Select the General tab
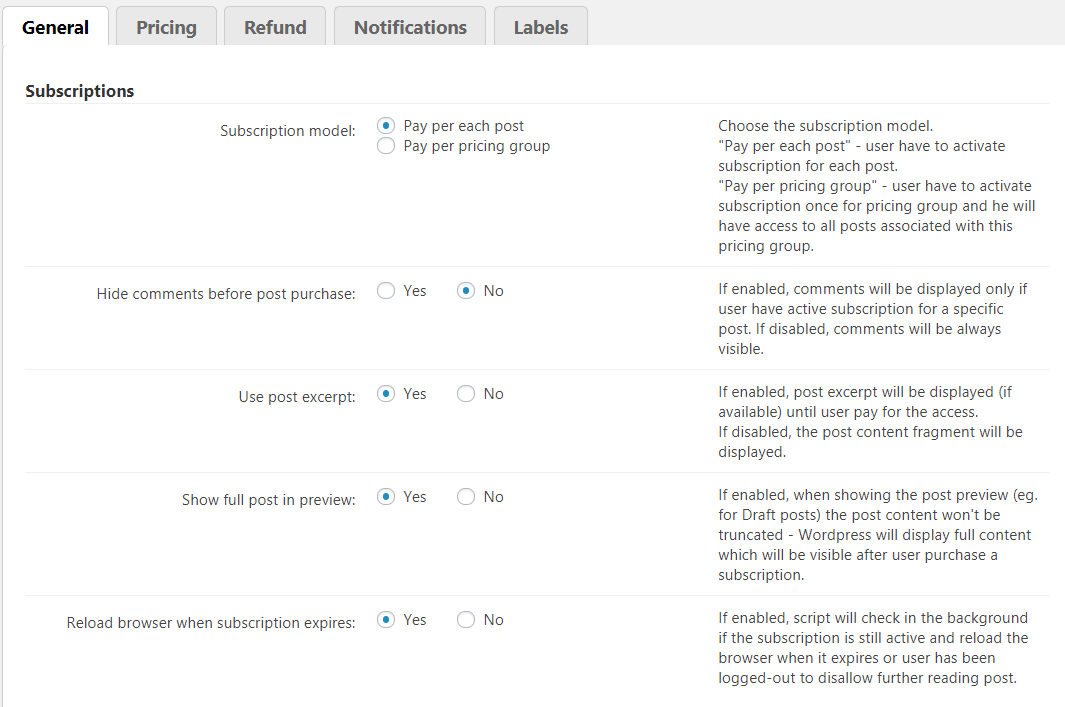The height and width of the screenshot is (707, 1065). click(55, 27)
